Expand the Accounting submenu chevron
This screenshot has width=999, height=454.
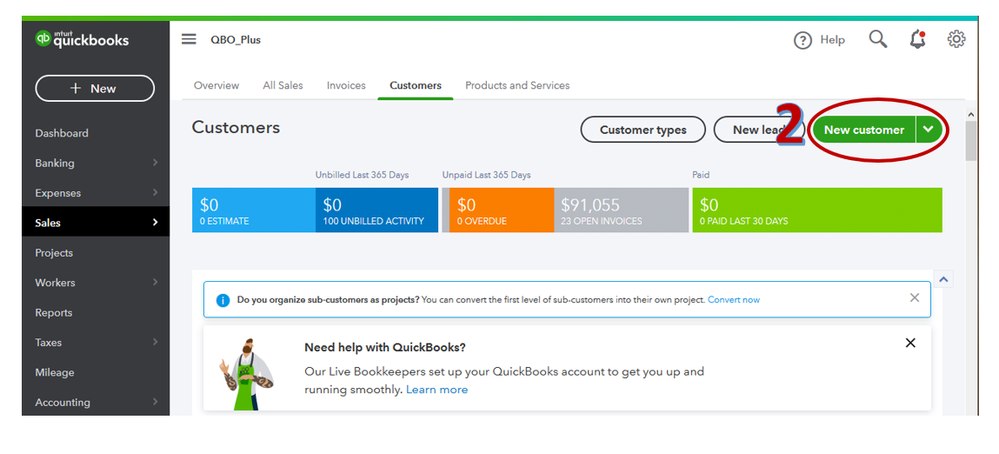155,402
